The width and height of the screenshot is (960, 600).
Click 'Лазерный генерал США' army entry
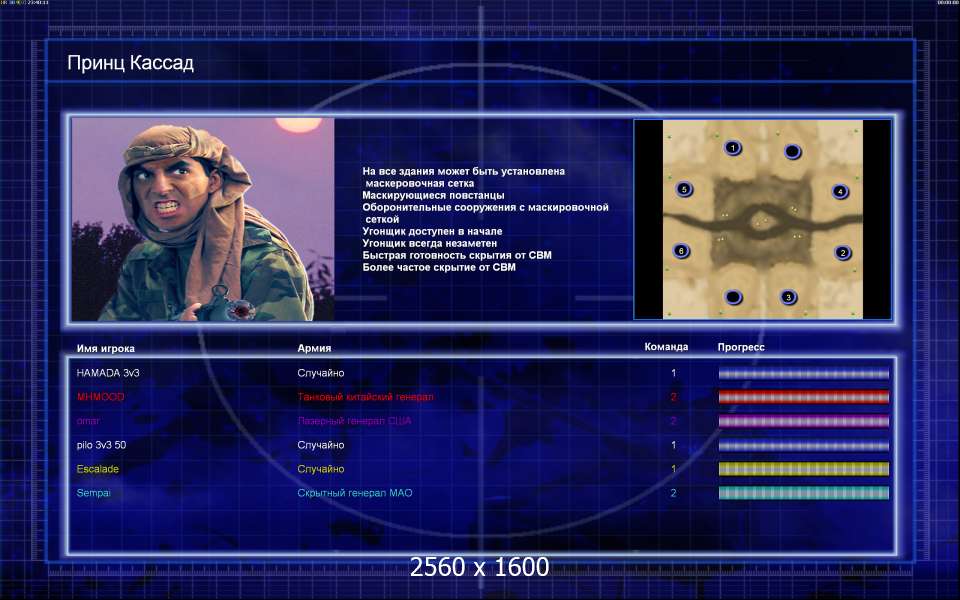click(x=354, y=421)
